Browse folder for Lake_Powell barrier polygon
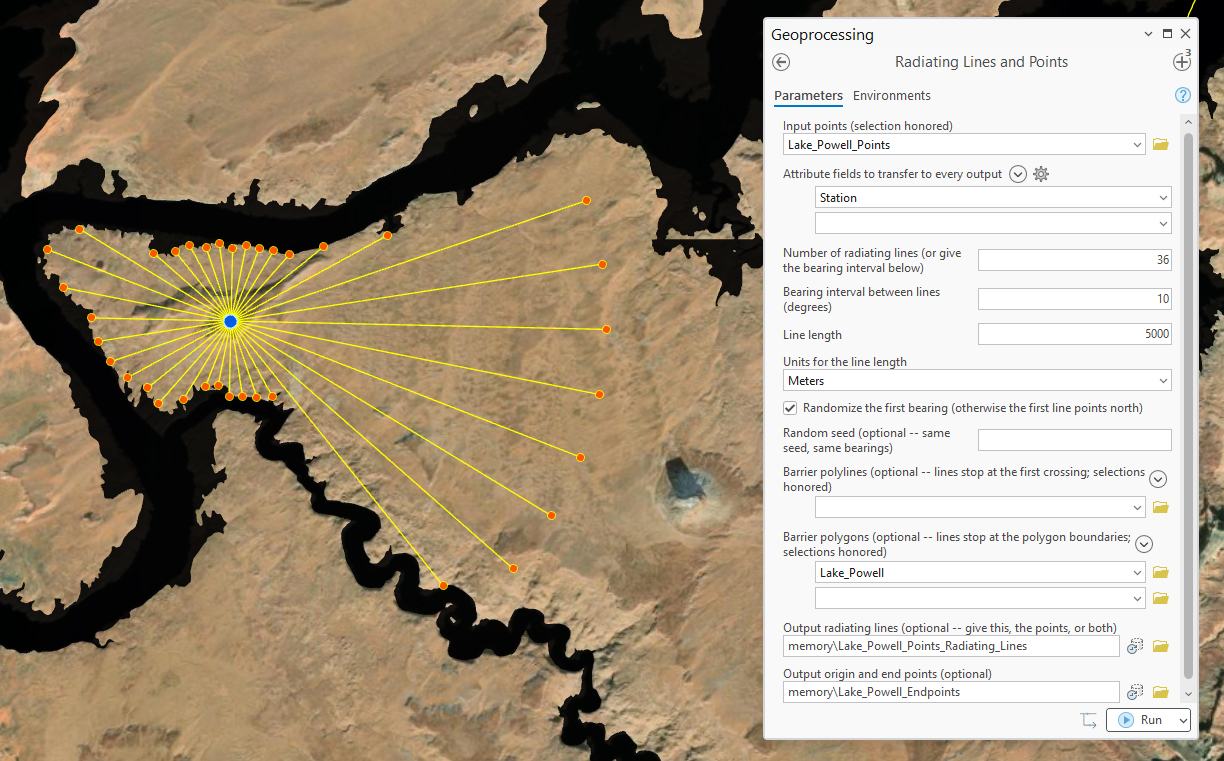The height and width of the screenshot is (761, 1224). (1160, 573)
